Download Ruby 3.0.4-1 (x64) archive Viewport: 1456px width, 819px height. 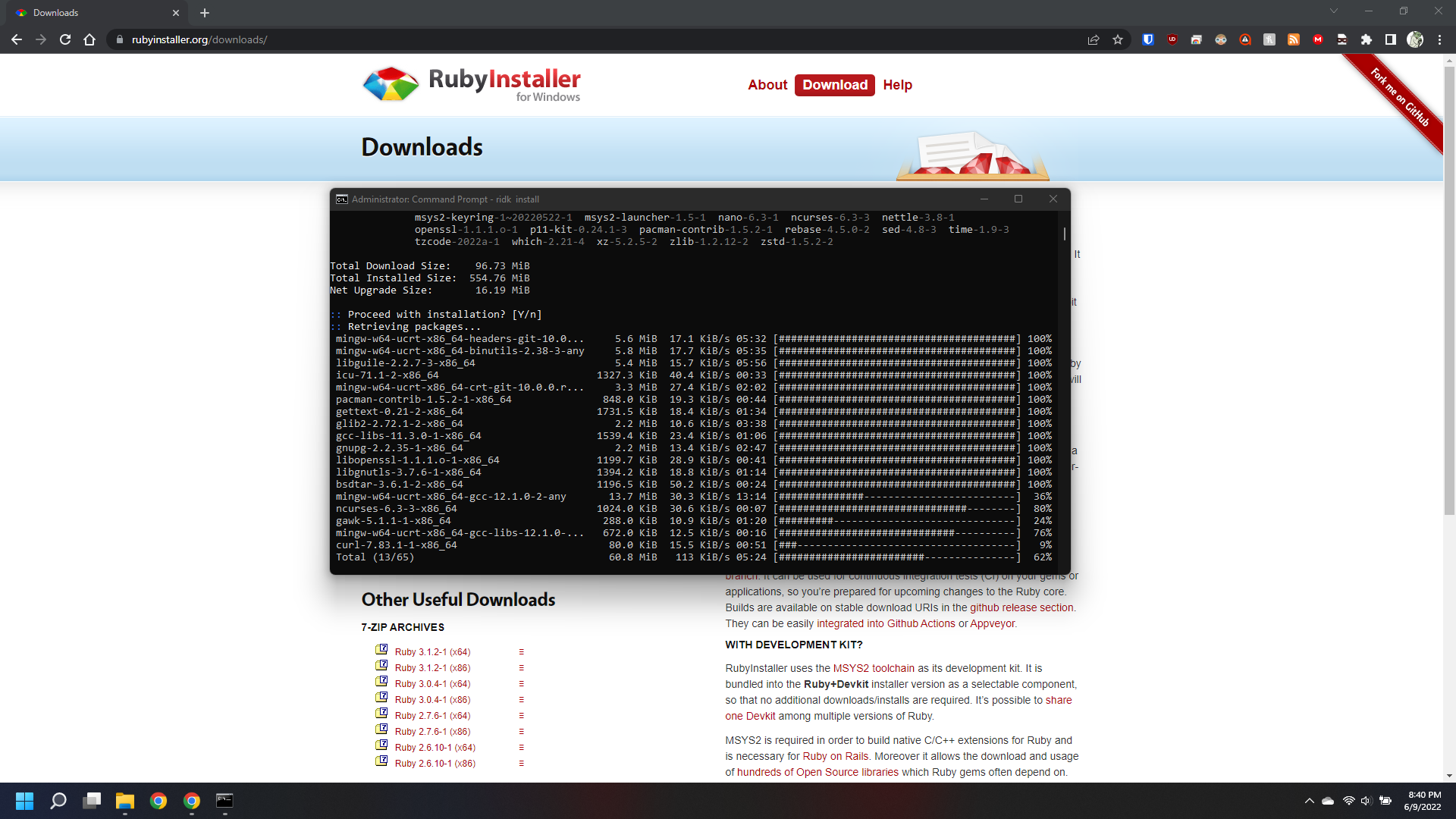pyautogui.click(x=432, y=684)
